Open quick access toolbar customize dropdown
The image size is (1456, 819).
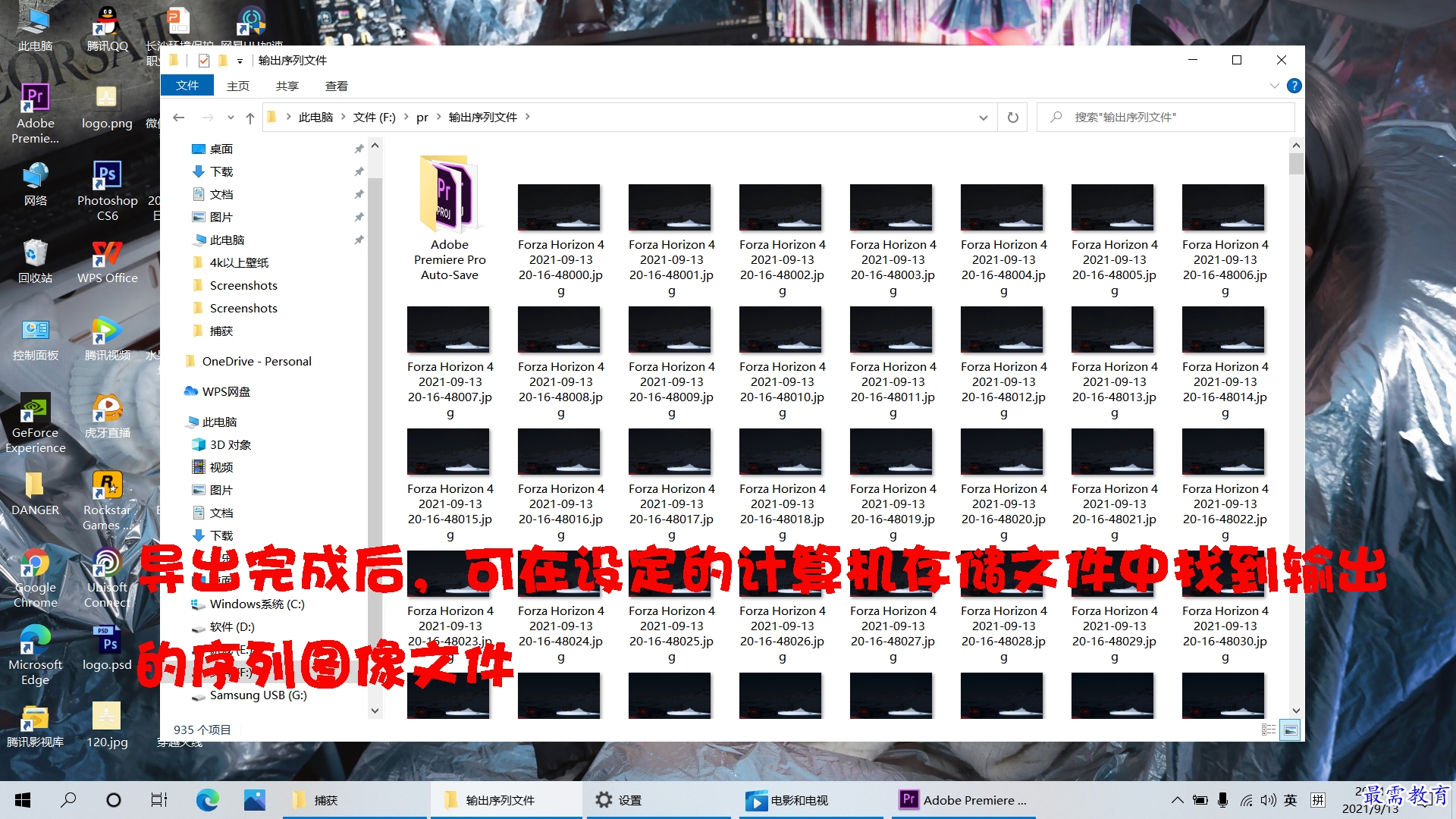(240, 61)
